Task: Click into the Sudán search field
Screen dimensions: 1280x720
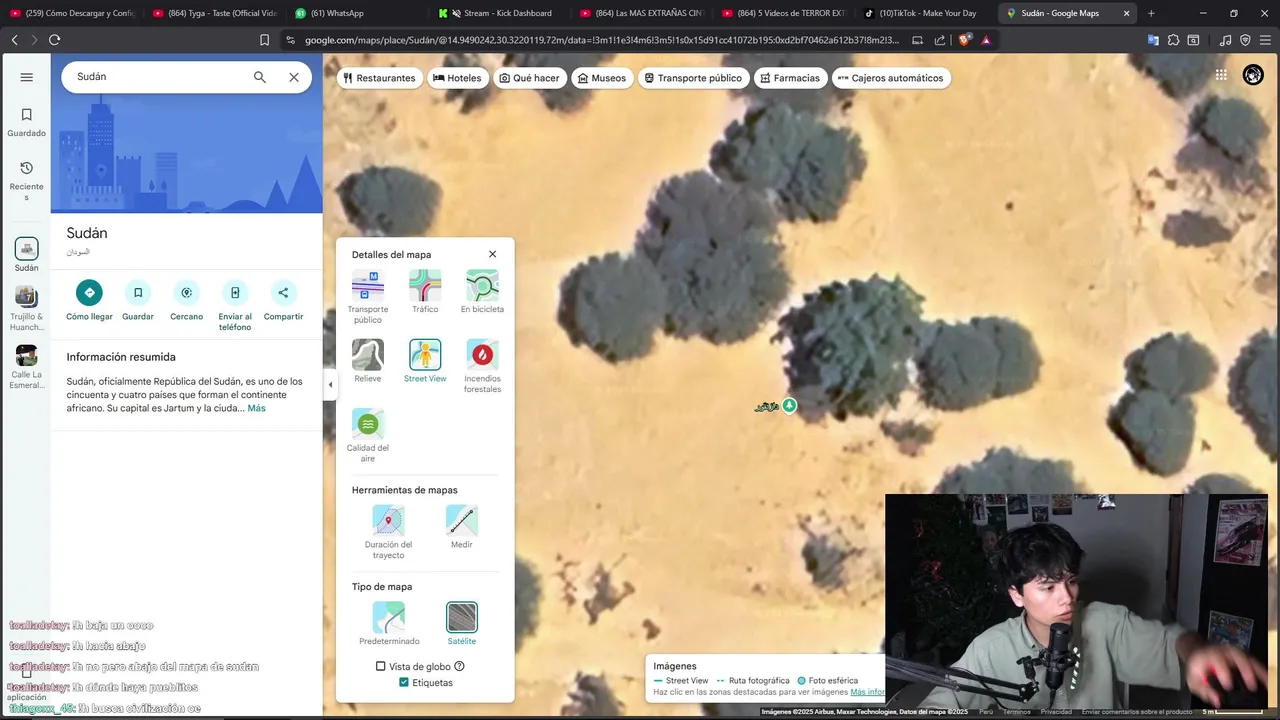Action: coord(158,77)
